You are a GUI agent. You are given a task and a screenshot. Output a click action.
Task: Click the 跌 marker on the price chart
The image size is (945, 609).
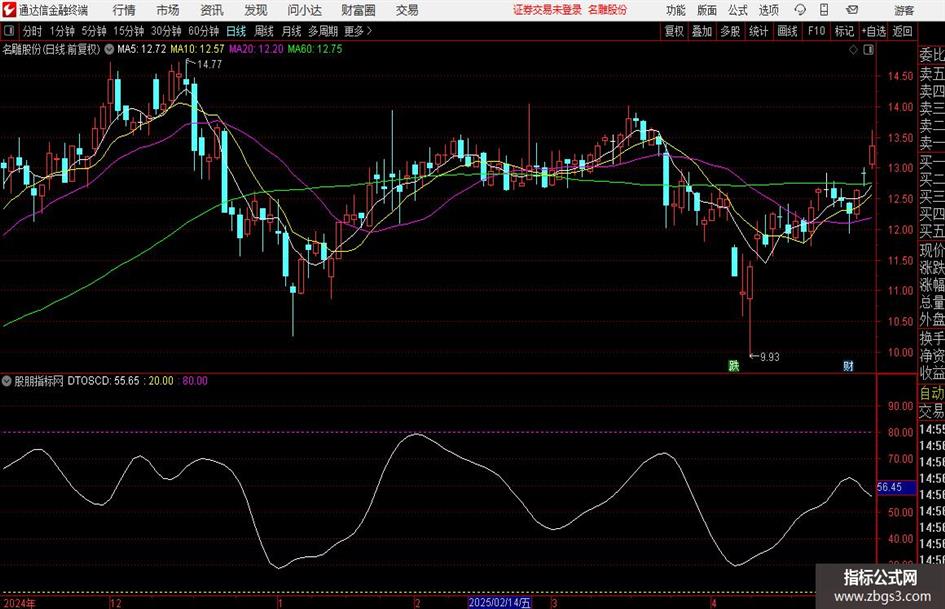tap(733, 365)
